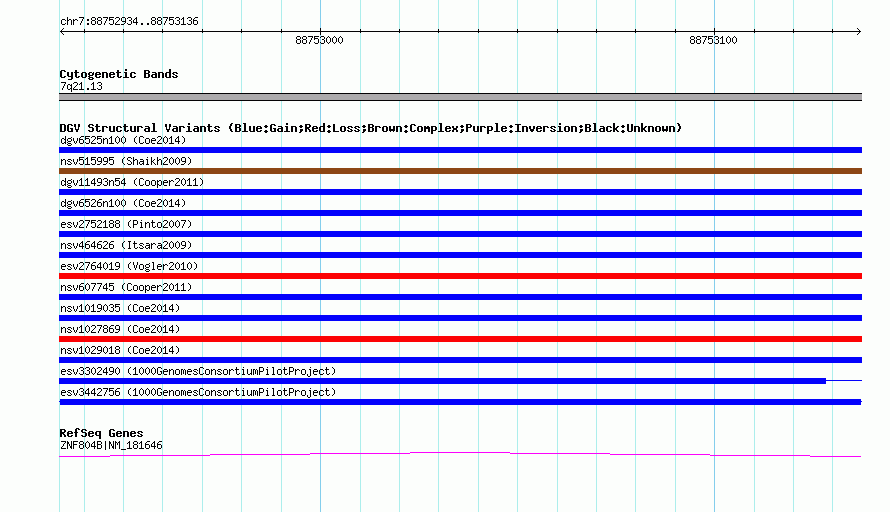Click the dgv6526n100 (Coe2014) label
Screen dimensions: 890x512
click(x=123, y=203)
